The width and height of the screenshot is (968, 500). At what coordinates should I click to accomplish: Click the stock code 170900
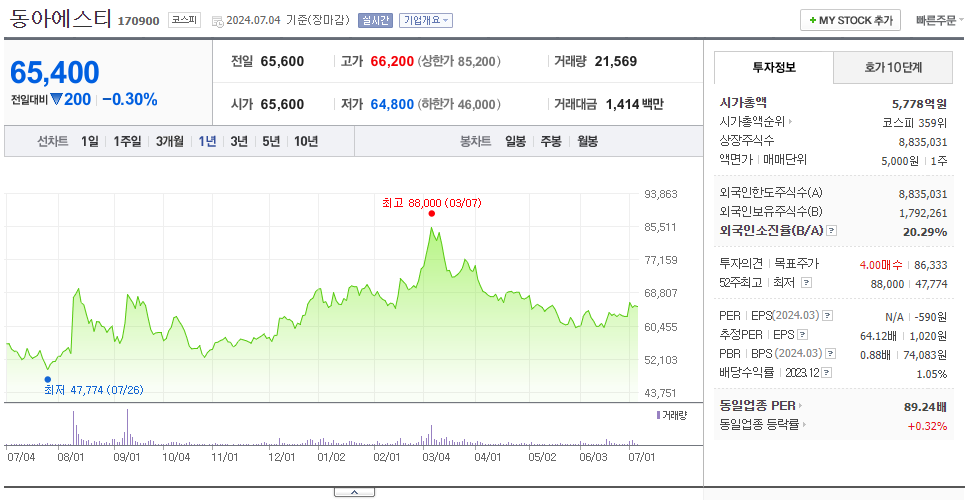pyautogui.click(x=139, y=21)
